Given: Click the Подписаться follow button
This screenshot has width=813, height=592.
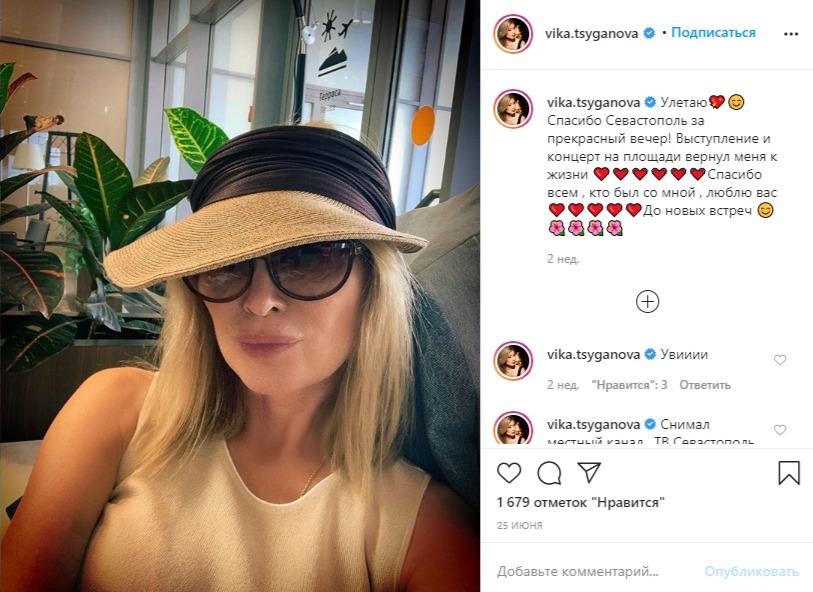Looking at the screenshot, I should (x=713, y=33).
